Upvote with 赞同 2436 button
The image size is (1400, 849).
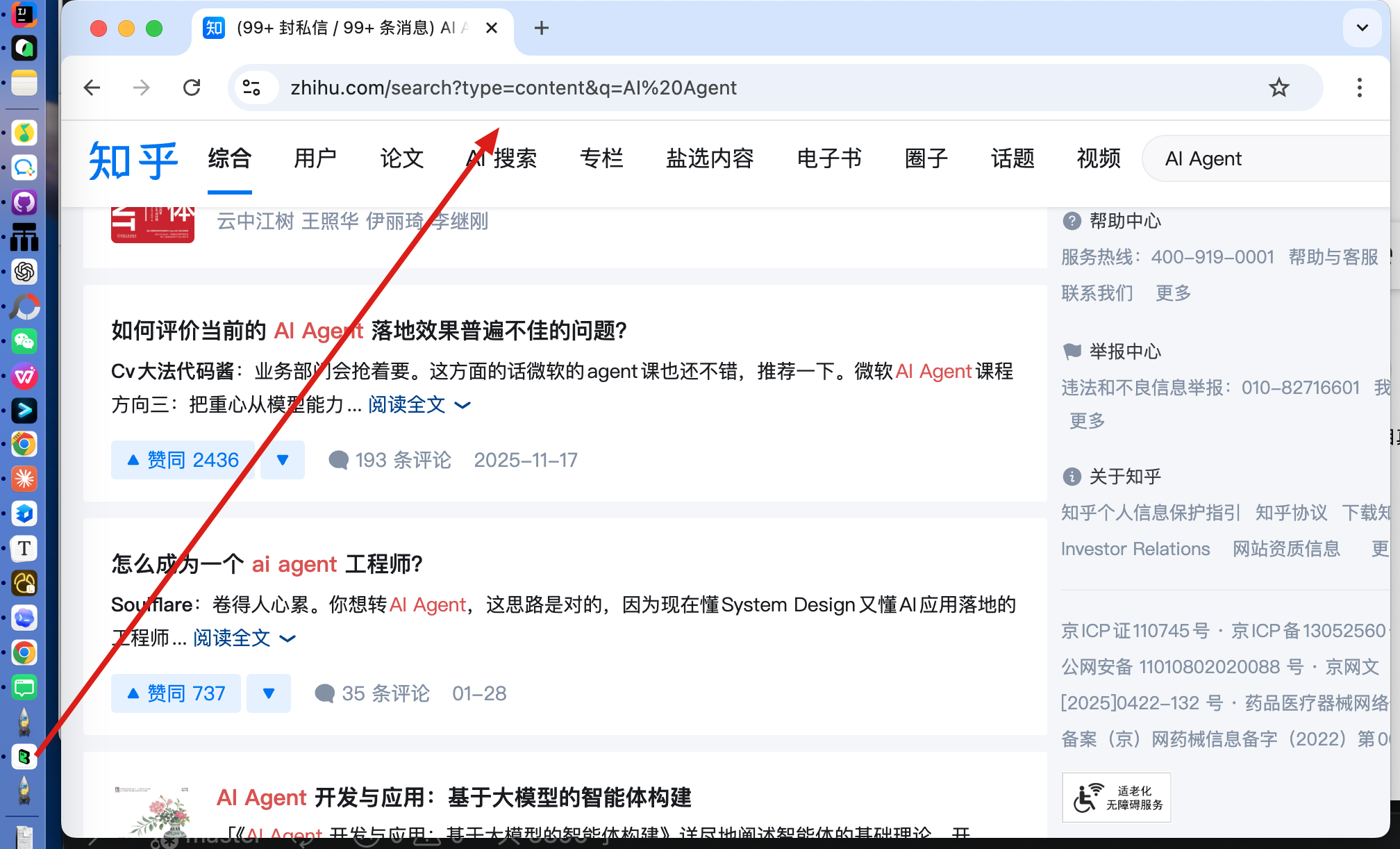click(183, 460)
